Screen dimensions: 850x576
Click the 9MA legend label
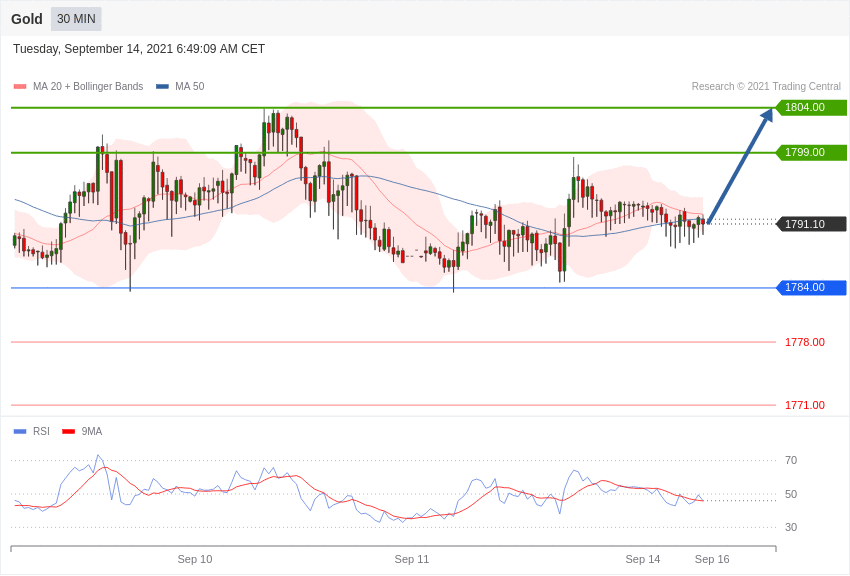[92, 431]
